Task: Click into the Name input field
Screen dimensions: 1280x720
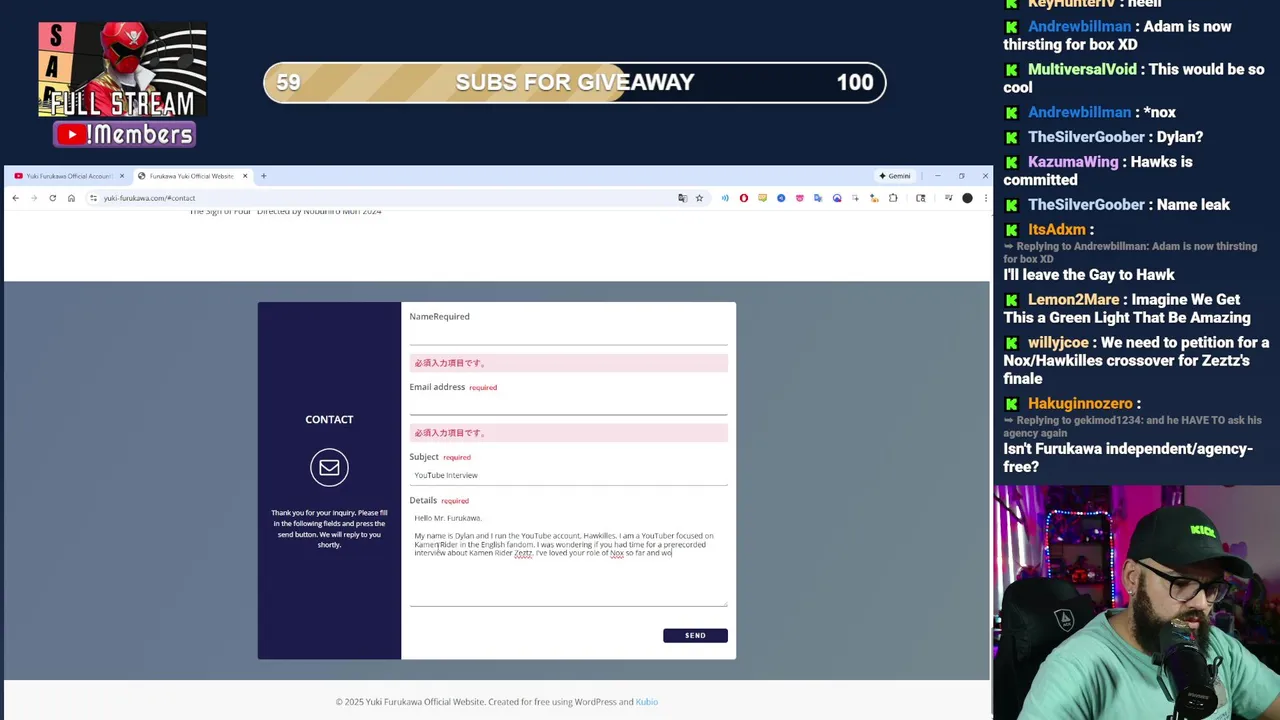Action: click(x=568, y=334)
